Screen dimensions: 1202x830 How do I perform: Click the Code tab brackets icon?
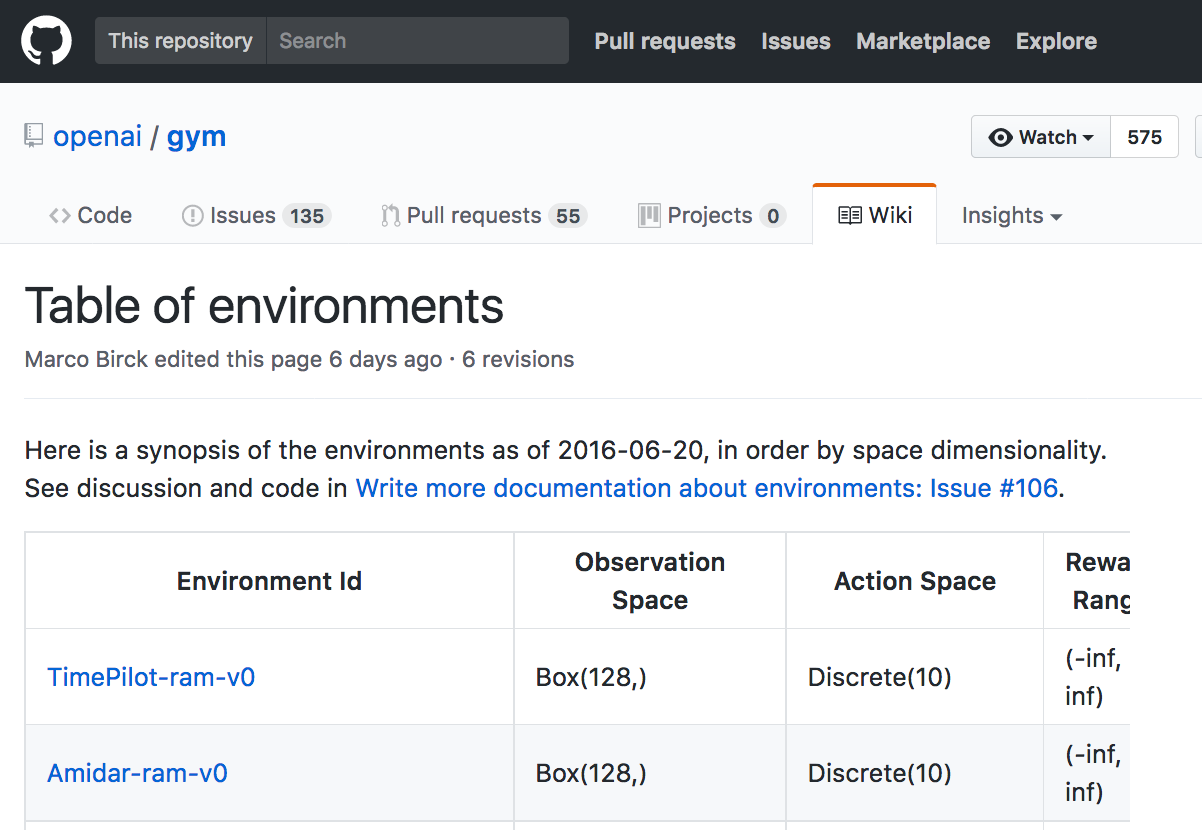point(60,216)
